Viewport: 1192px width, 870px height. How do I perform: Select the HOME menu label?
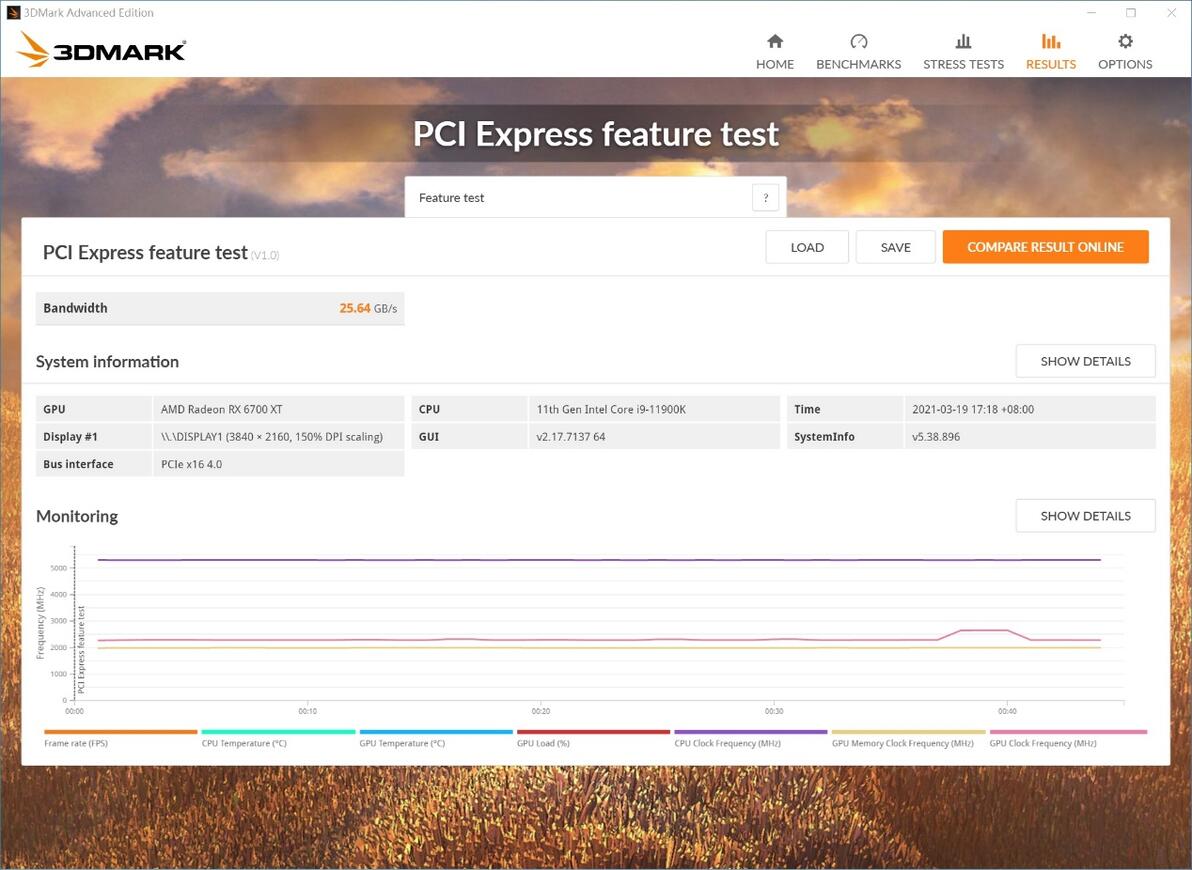pyautogui.click(x=775, y=65)
